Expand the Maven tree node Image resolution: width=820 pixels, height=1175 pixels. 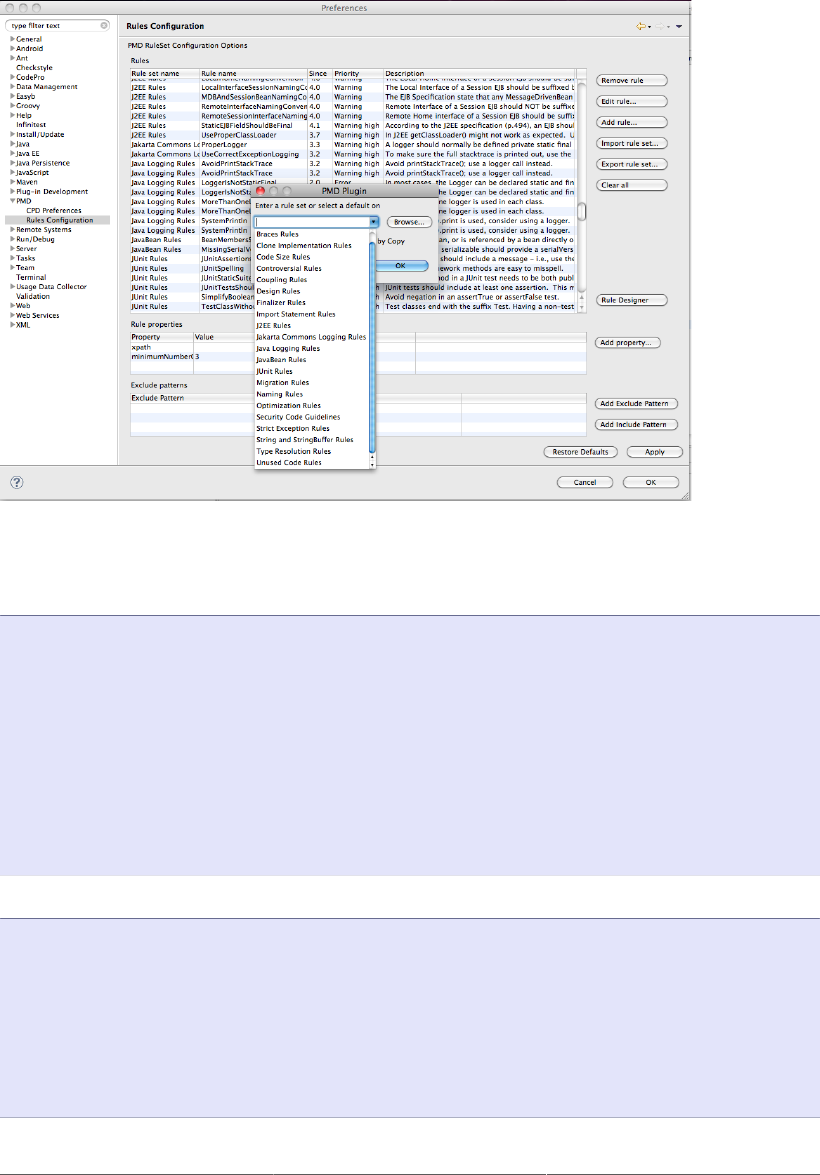[x=12, y=182]
